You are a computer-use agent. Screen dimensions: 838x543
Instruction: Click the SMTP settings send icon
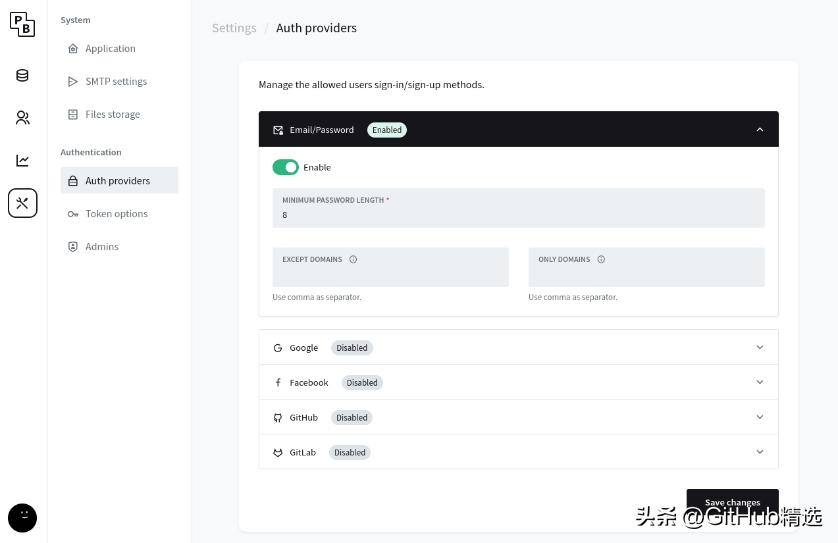[x=73, y=82]
